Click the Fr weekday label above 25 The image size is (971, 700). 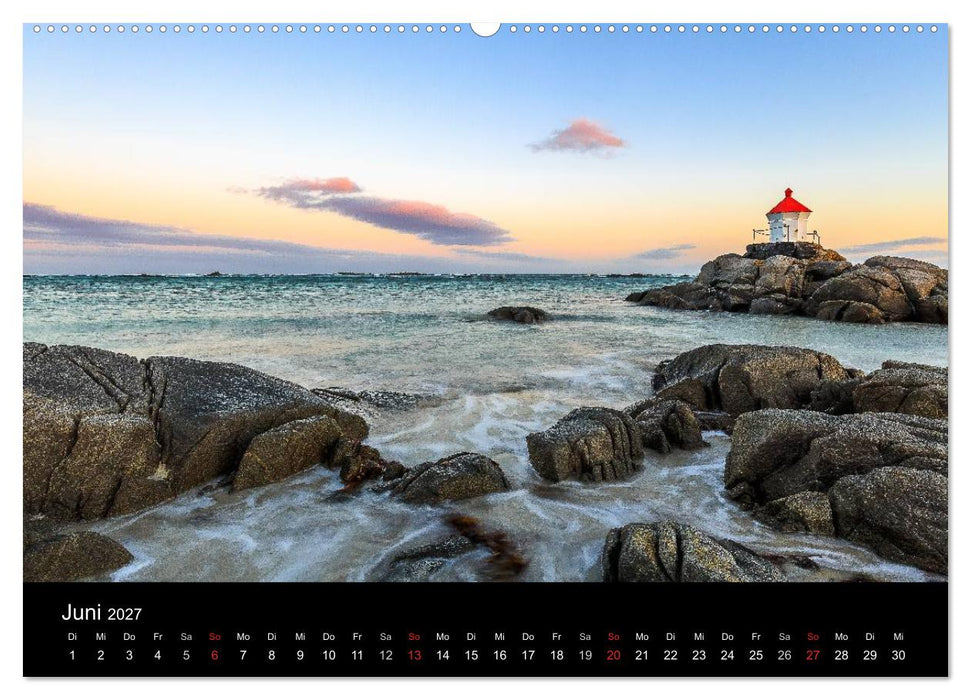click(x=756, y=637)
